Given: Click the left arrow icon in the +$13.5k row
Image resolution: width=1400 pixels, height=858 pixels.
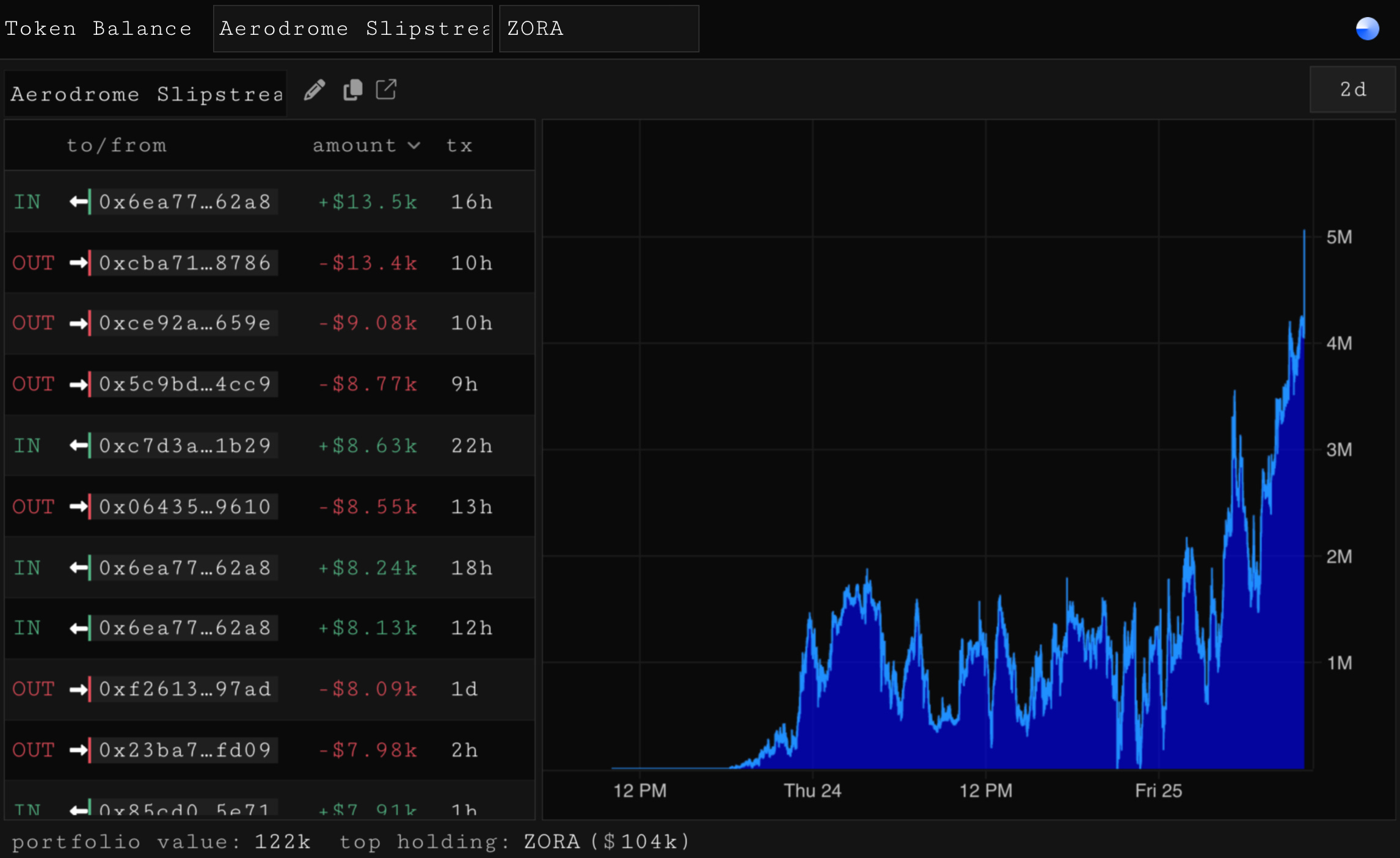Looking at the screenshot, I should click(x=79, y=202).
